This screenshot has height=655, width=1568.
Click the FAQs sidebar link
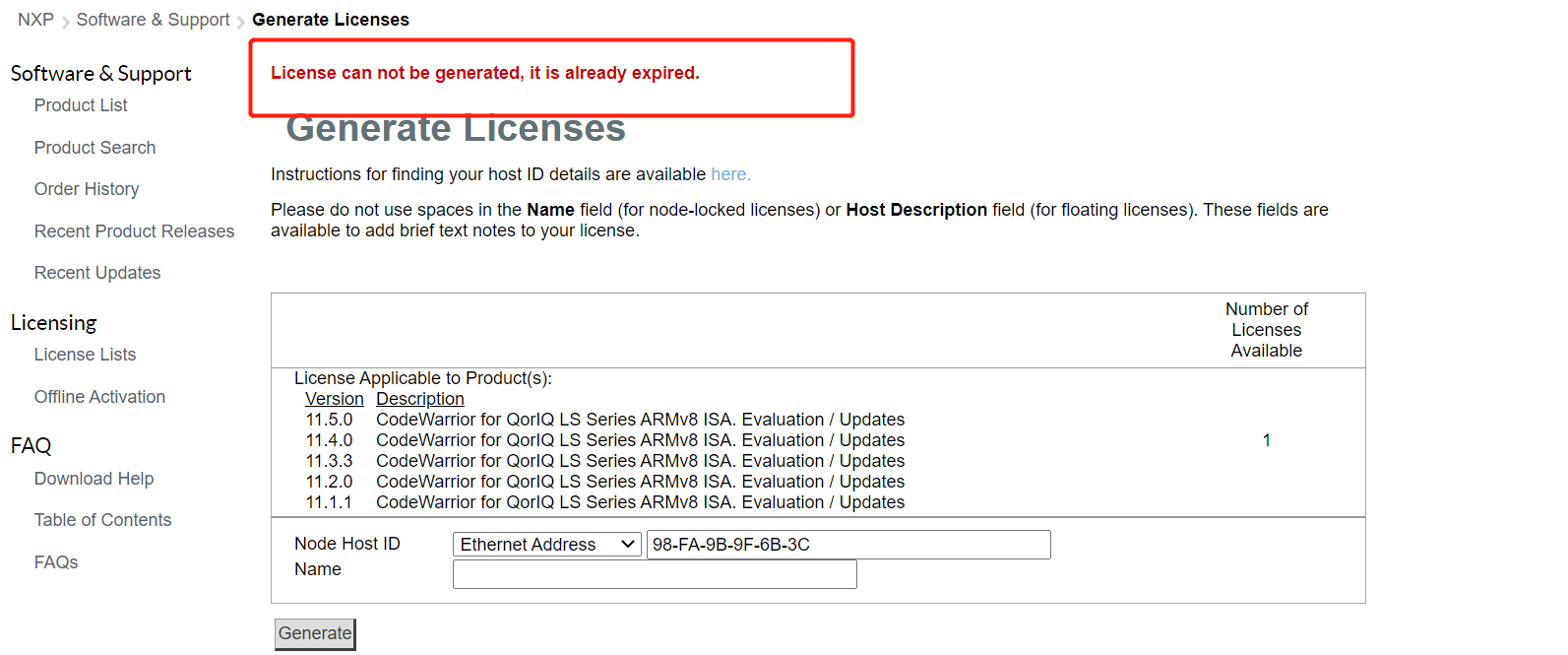tap(56, 562)
